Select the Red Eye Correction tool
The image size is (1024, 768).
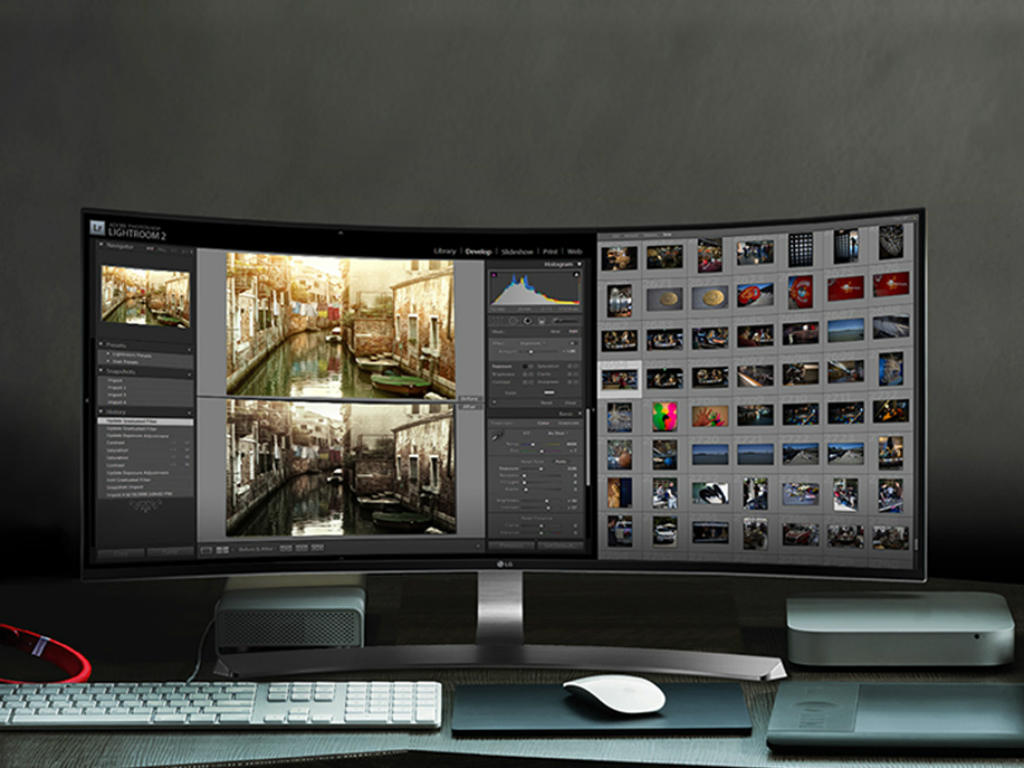click(x=527, y=321)
